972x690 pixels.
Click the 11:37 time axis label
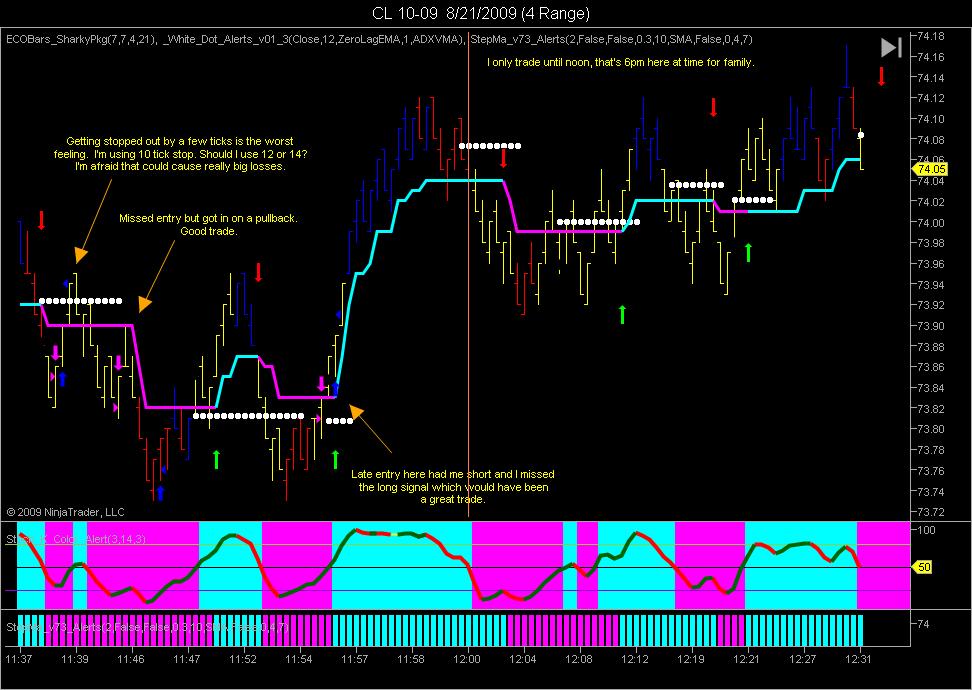click(x=17, y=658)
